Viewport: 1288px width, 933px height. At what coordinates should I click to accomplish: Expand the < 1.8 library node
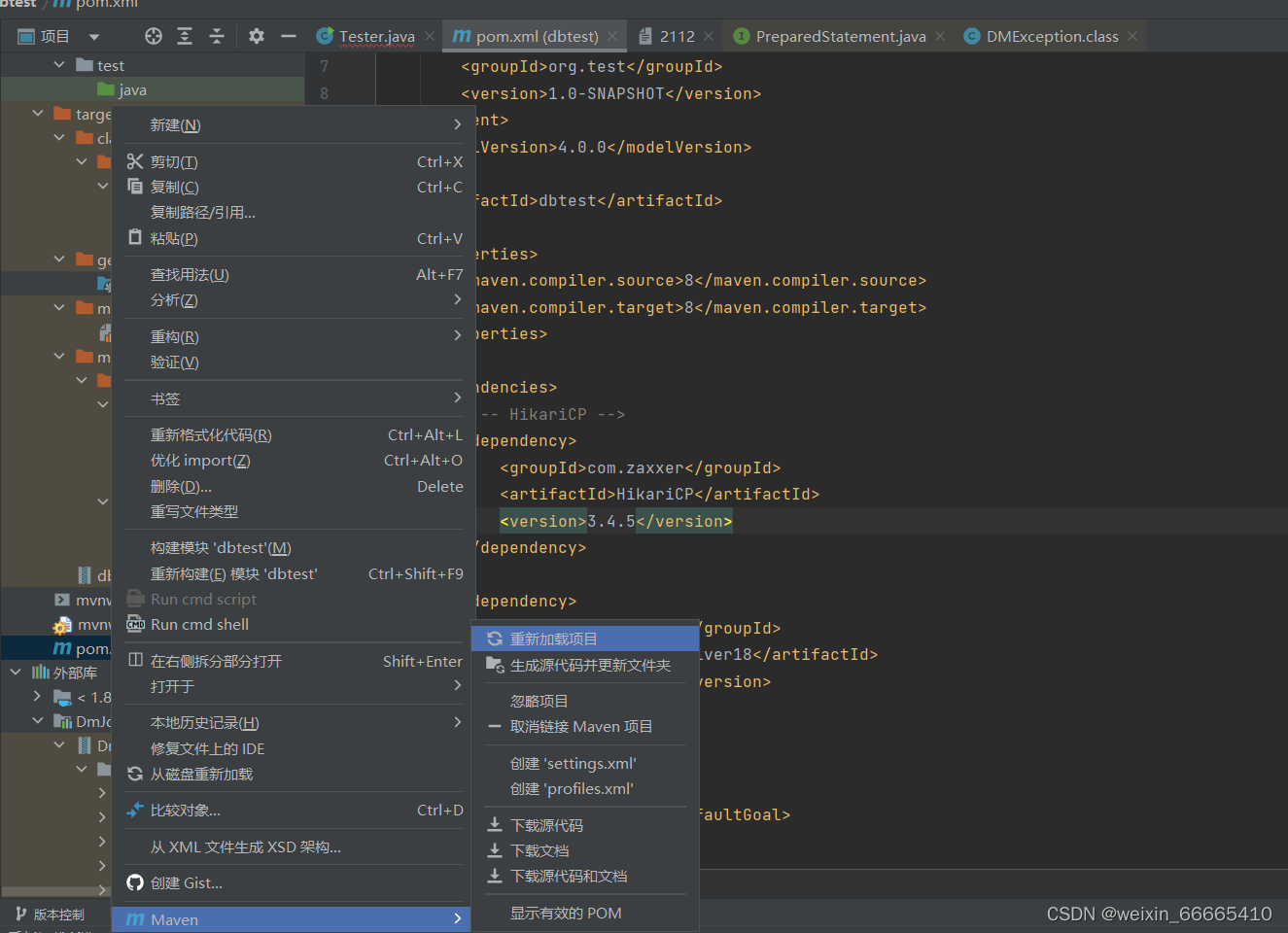[x=37, y=697]
